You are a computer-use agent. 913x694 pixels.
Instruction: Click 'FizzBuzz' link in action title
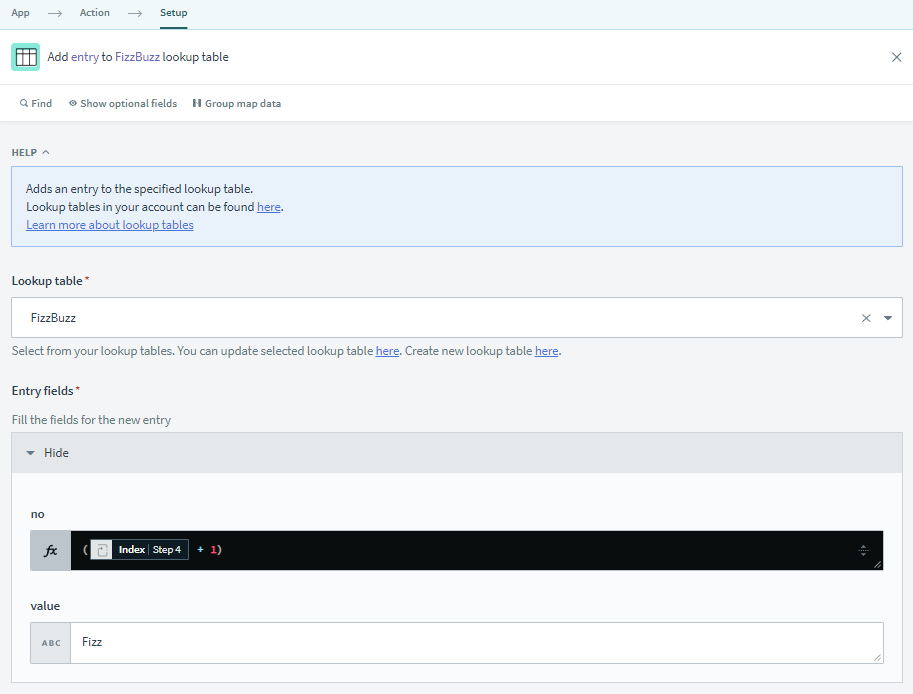point(137,57)
